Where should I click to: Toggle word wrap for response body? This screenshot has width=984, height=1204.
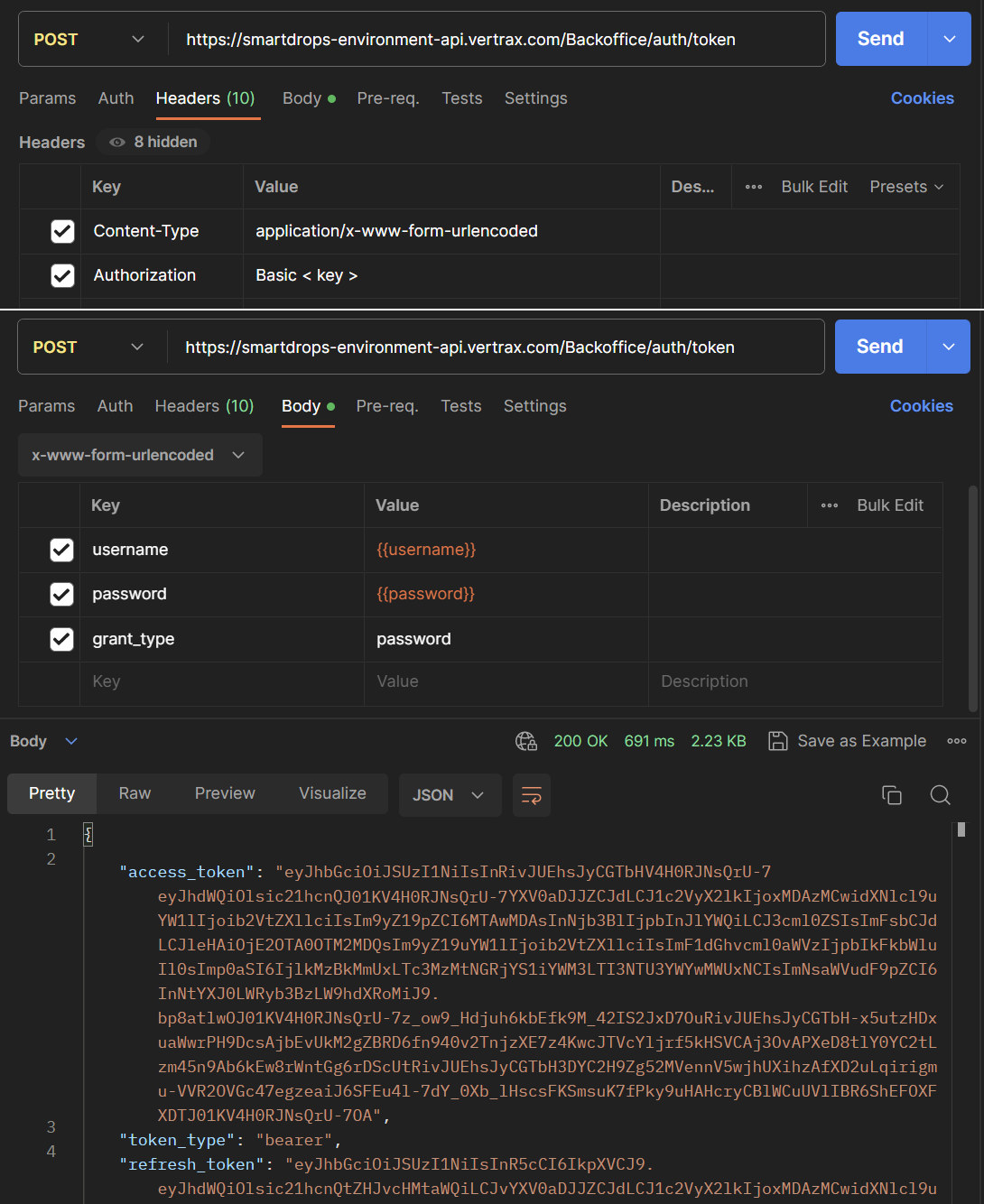pyautogui.click(x=532, y=795)
